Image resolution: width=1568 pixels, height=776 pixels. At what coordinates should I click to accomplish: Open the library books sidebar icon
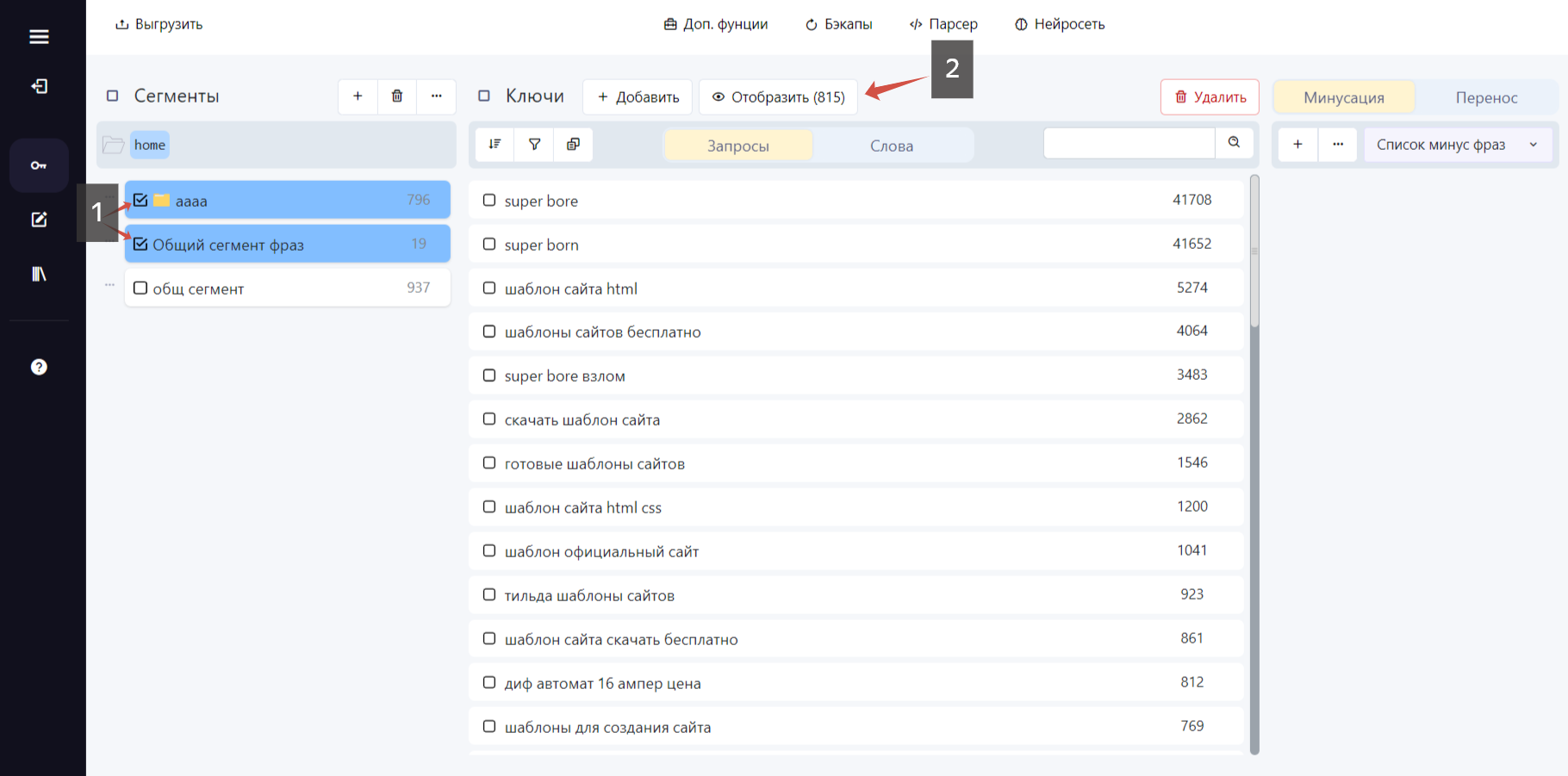(39, 274)
